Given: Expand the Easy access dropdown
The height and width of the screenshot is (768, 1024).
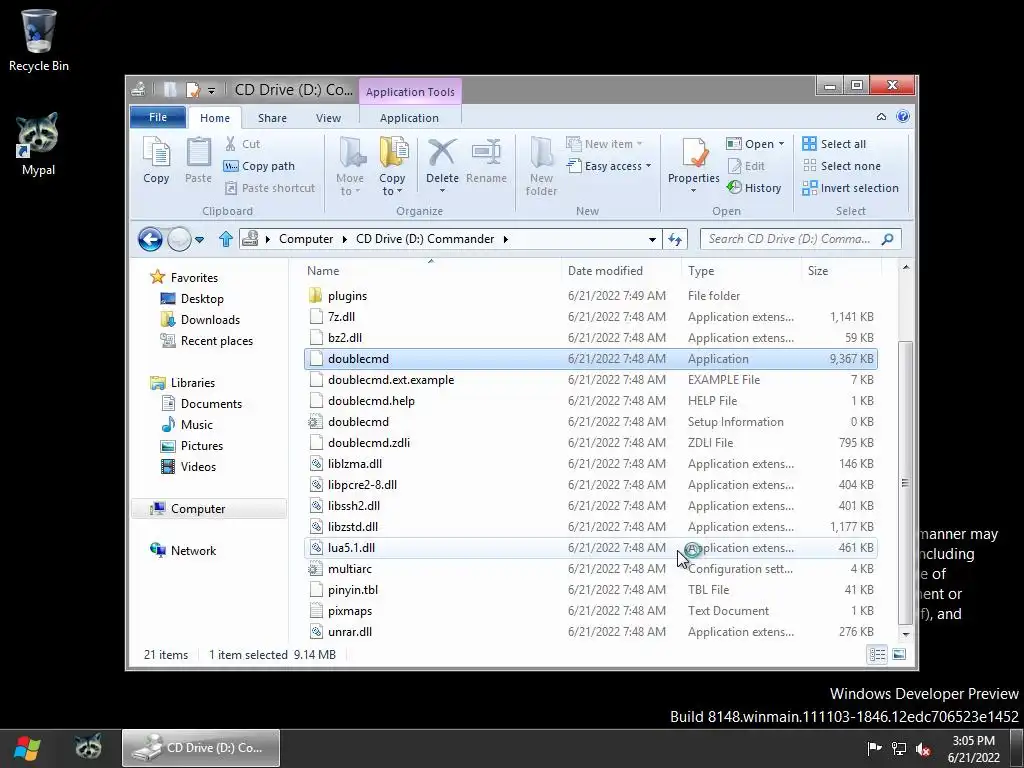Looking at the screenshot, I should pos(609,166).
